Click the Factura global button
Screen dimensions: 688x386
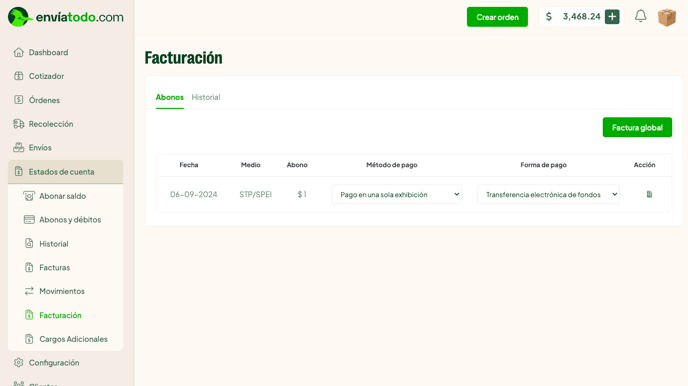(637, 127)
